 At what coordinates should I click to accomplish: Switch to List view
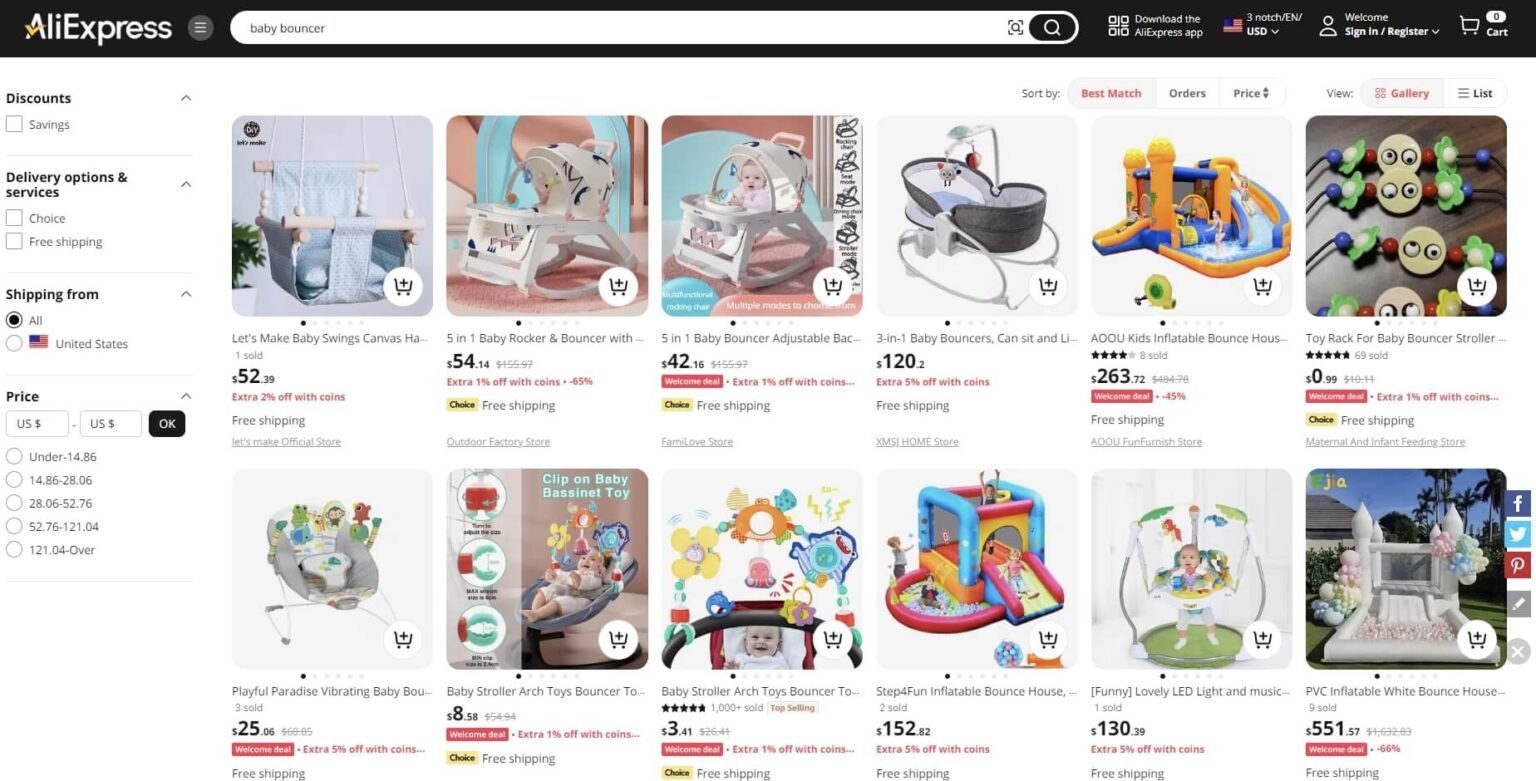1475,93
